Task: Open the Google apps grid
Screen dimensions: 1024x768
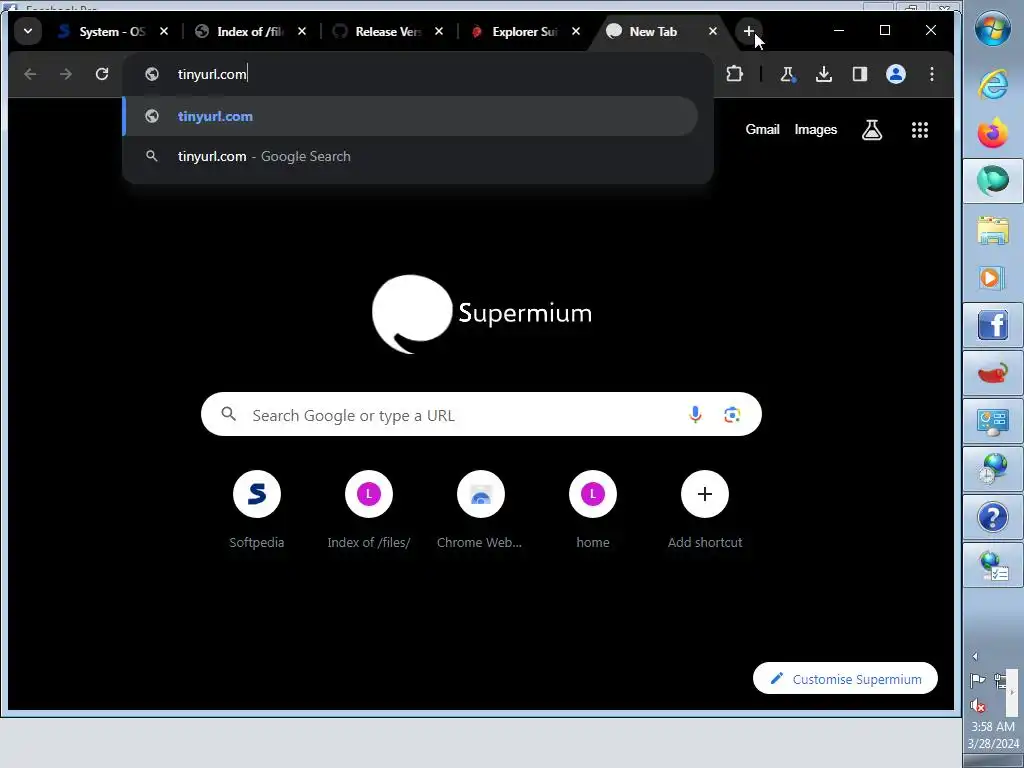Action: pyautogui.click(x=920, y=130)
